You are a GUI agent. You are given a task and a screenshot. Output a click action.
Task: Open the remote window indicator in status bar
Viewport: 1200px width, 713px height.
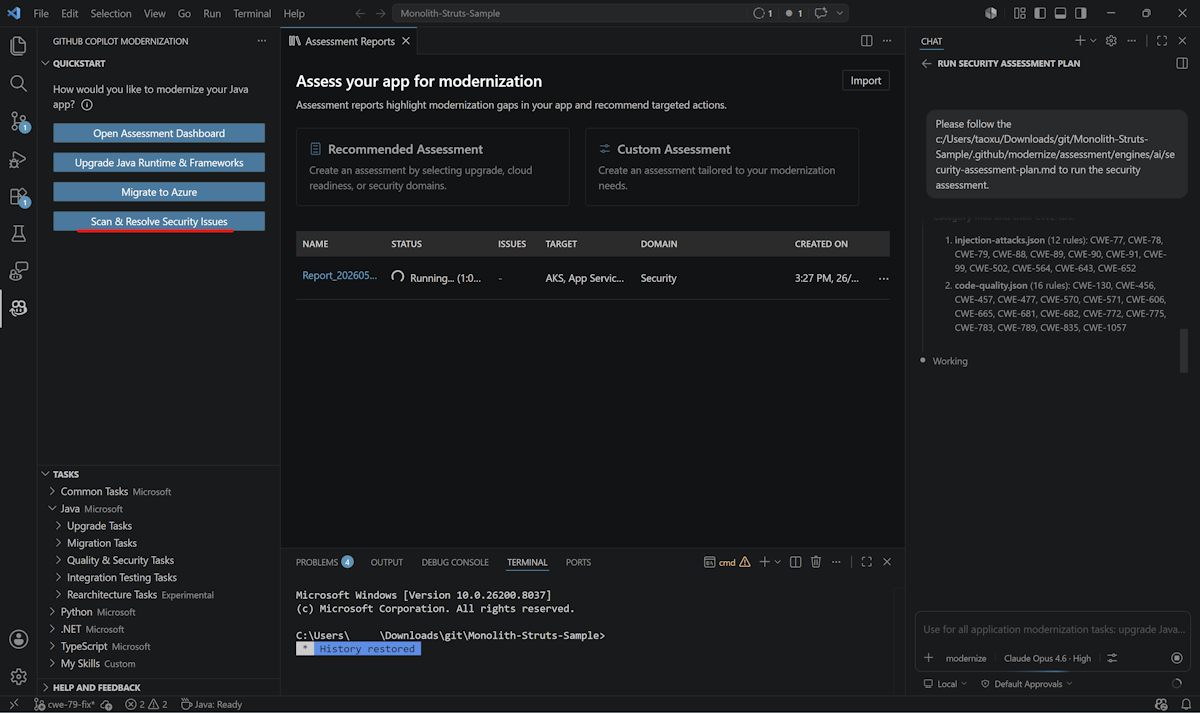coord(14,704)
